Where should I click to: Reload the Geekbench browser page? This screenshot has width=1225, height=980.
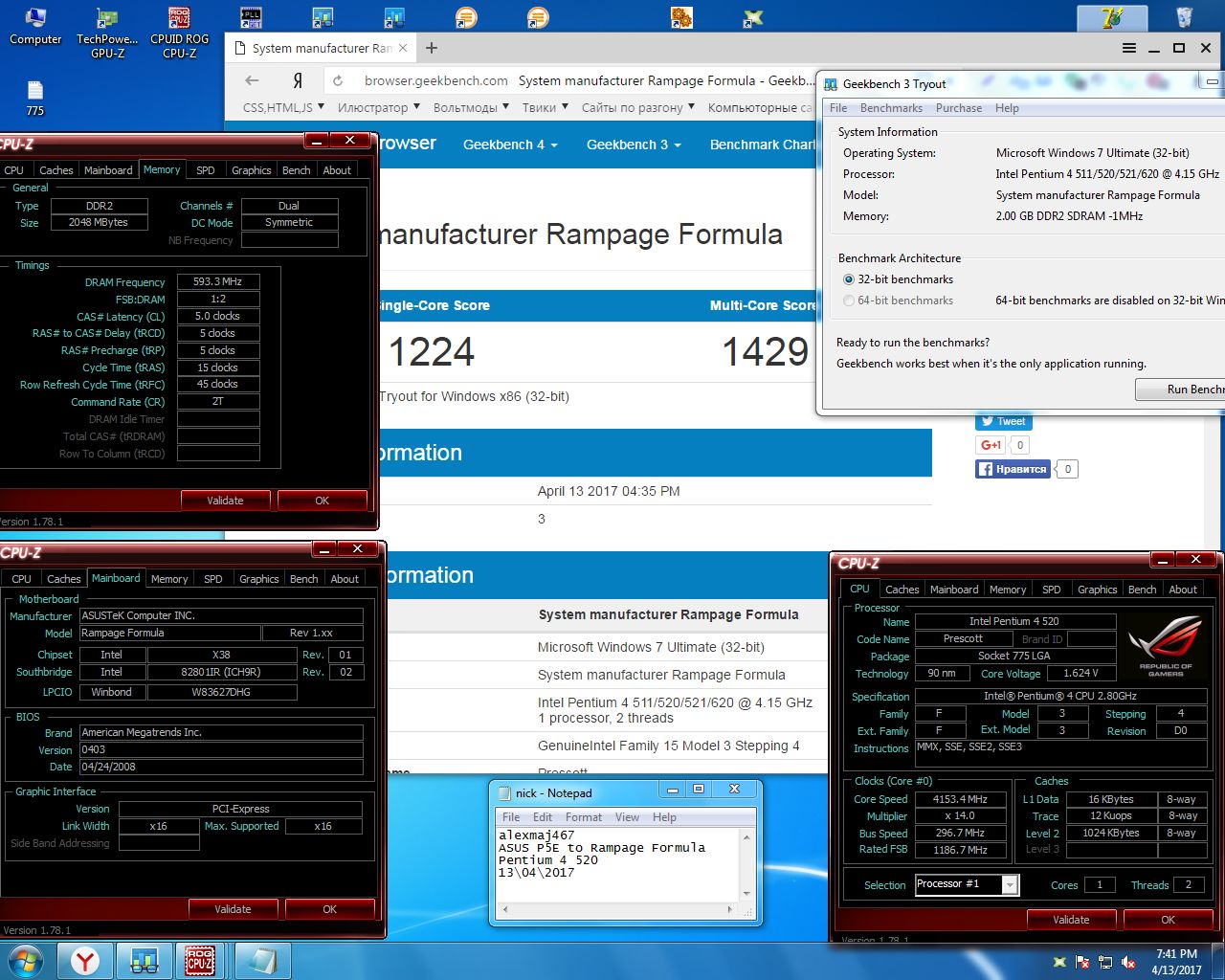[338, 80]
